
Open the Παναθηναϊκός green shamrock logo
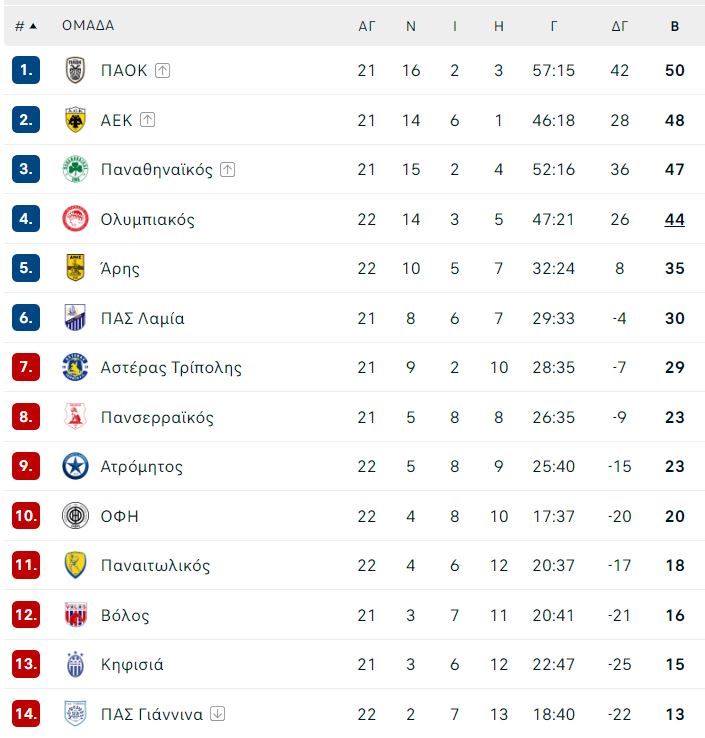point(75,169)
